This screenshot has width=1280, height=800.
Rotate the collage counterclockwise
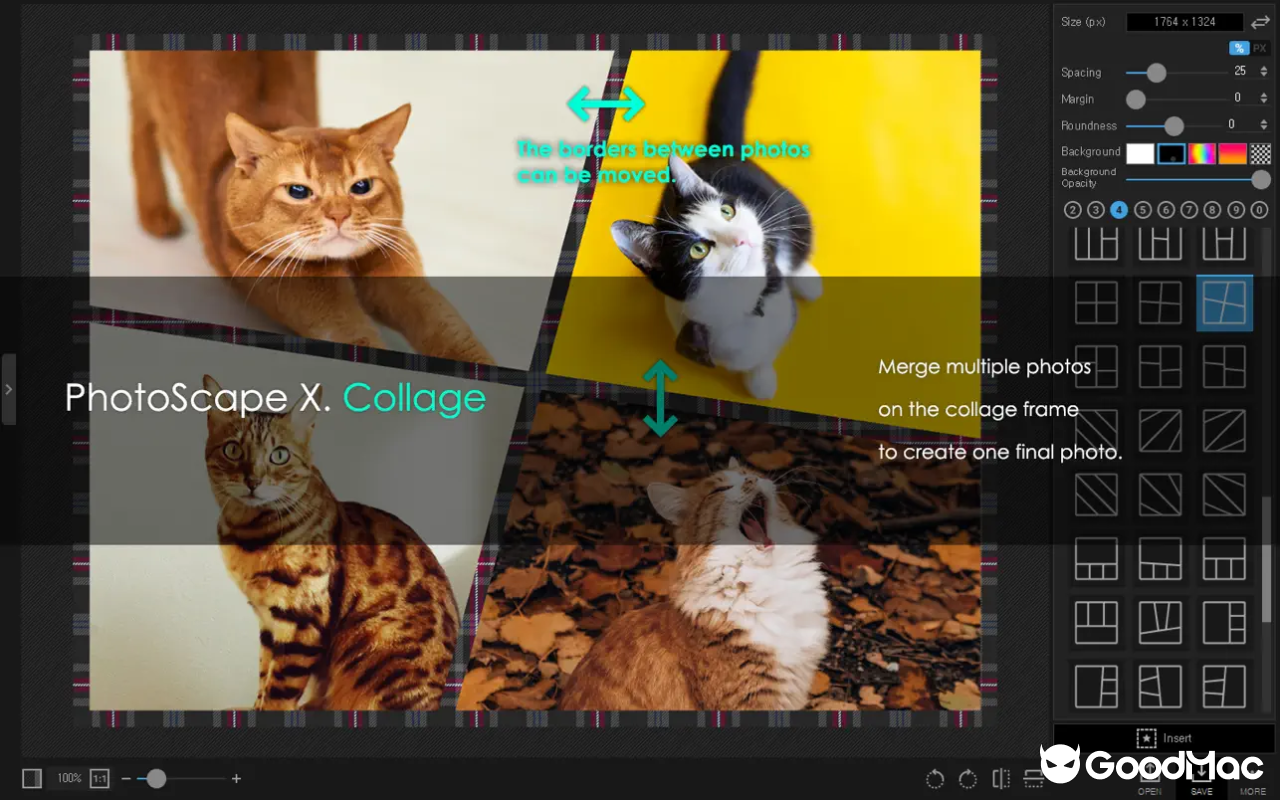tap(935, 779)
